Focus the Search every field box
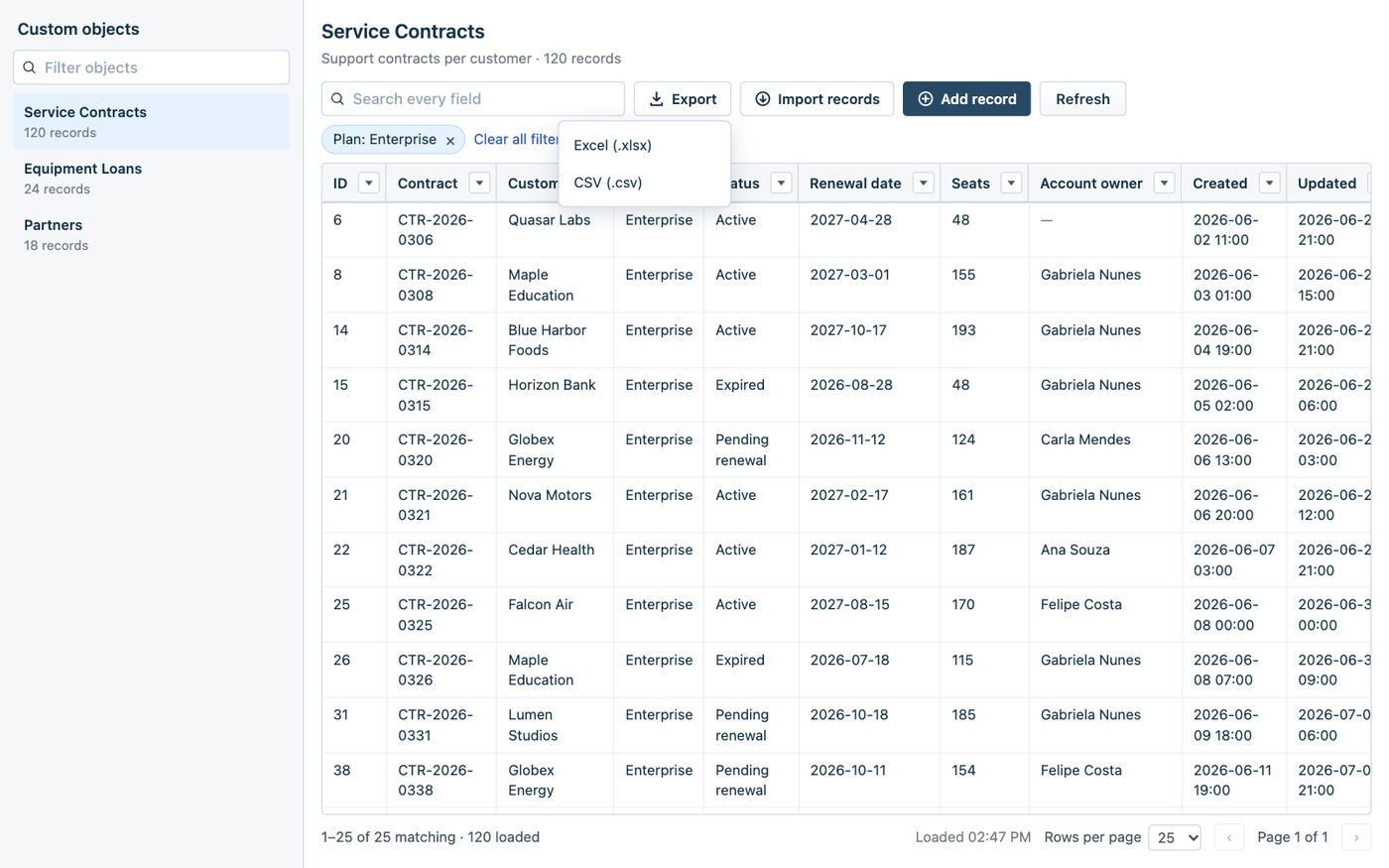 (473, 99)
